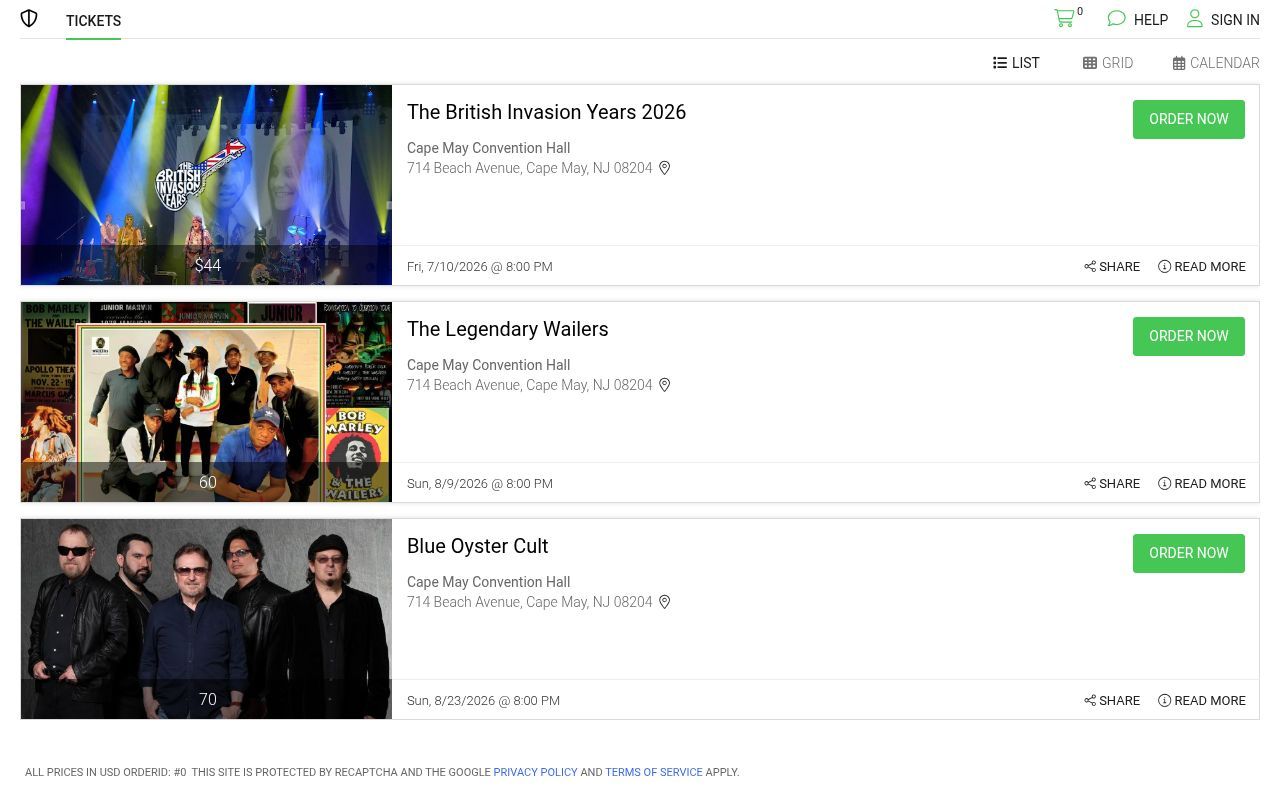Order Legendary Wailers tickets now

pyautogui.click(x=1189, y=336)
